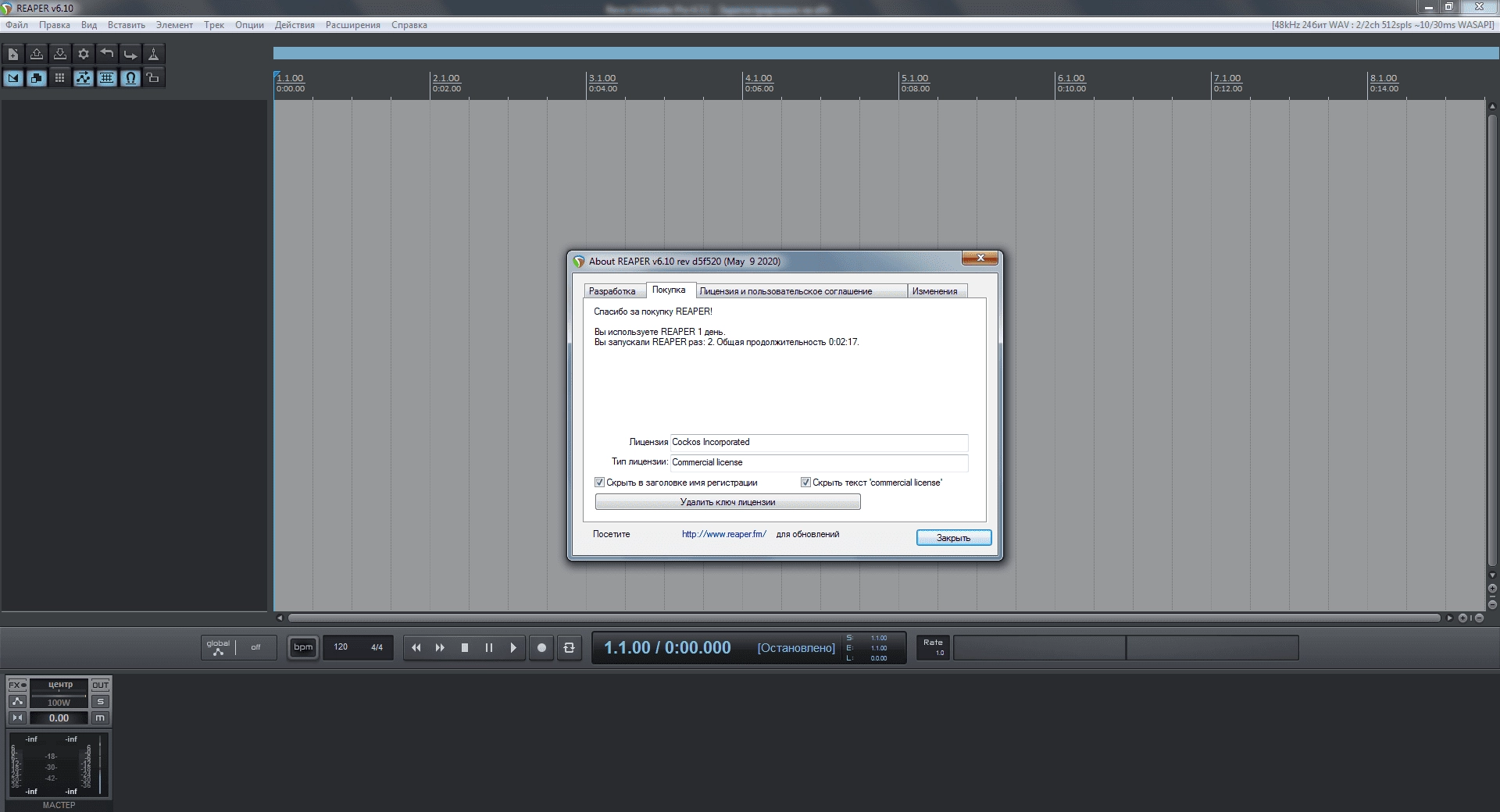Screen dimensions: 1500x812
Task: Click master track OUT routing button
Action: 100,685
